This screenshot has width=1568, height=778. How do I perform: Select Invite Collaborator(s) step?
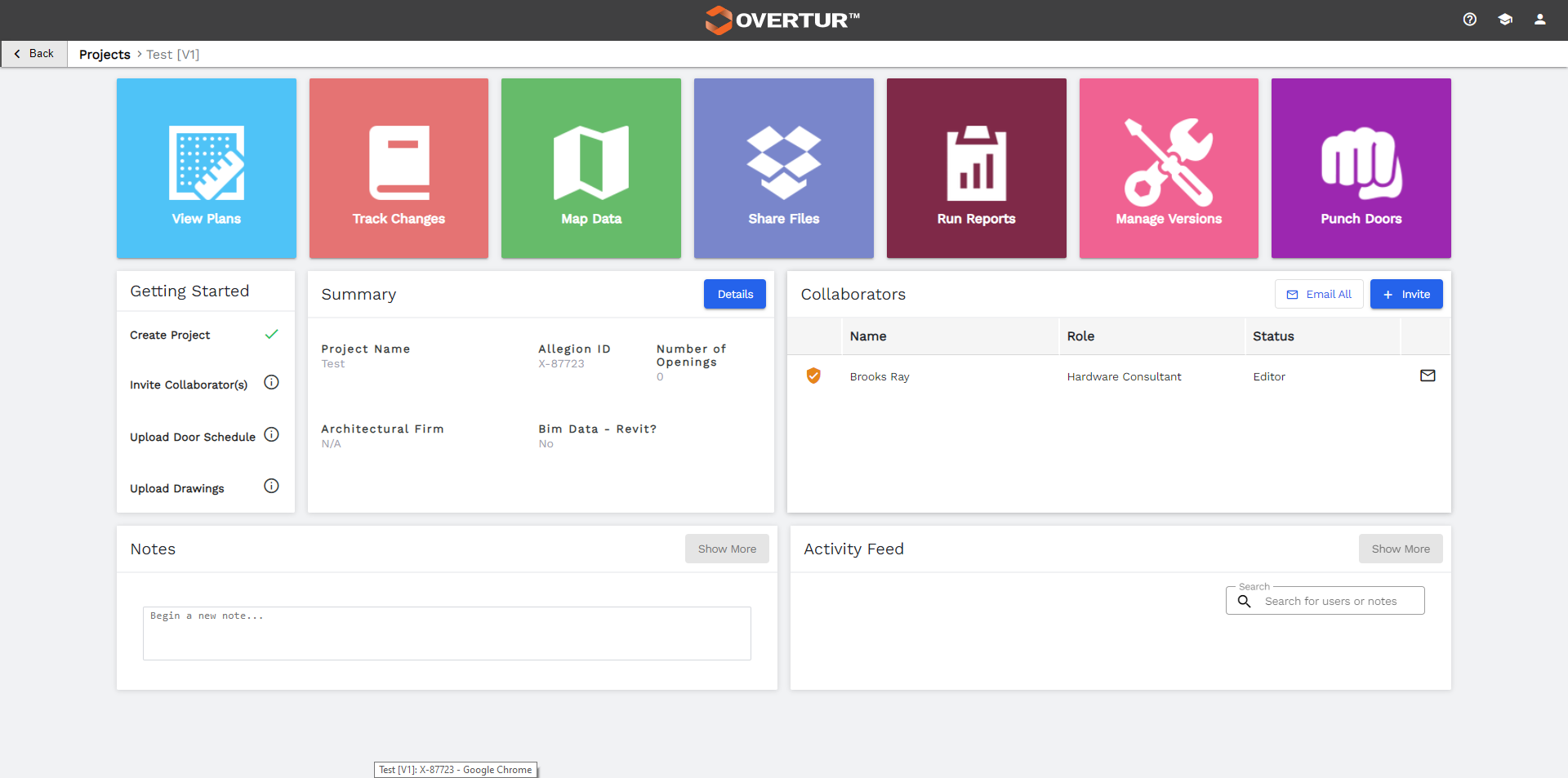pyautogui.click(x=189, y=385)
